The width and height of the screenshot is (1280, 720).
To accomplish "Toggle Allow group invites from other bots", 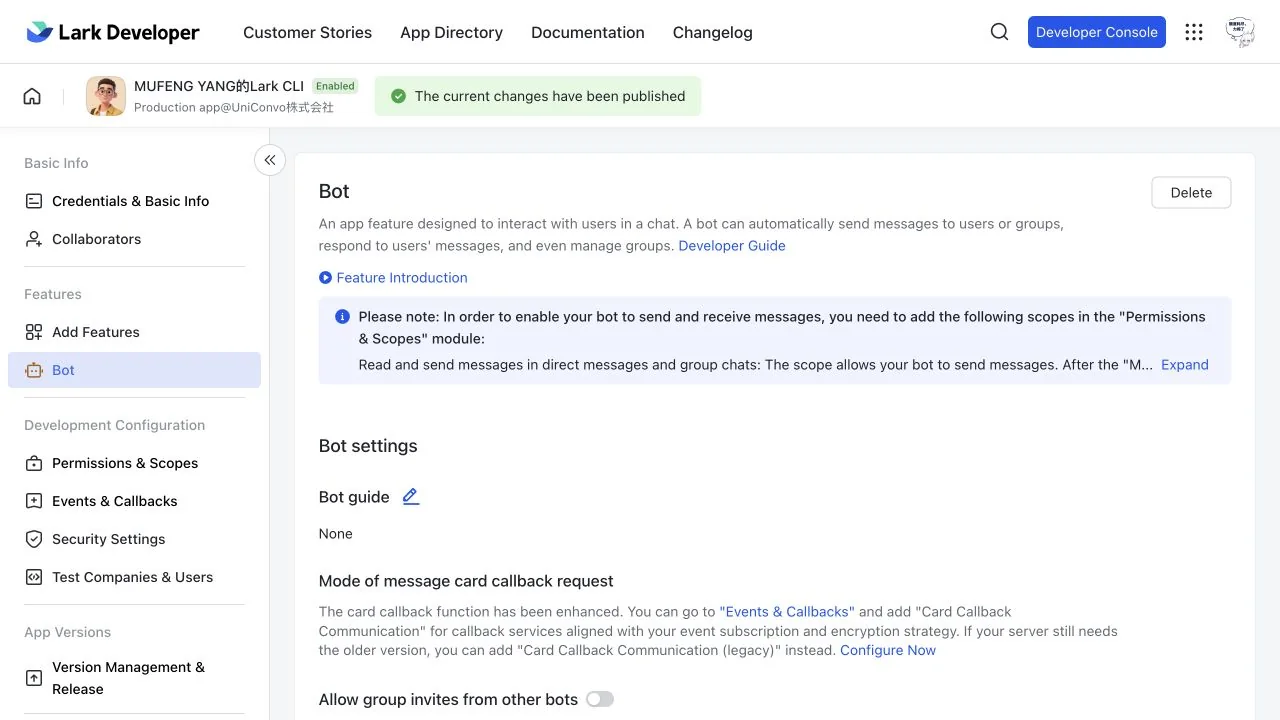I will pyautogui.click(x=600, y=699).
